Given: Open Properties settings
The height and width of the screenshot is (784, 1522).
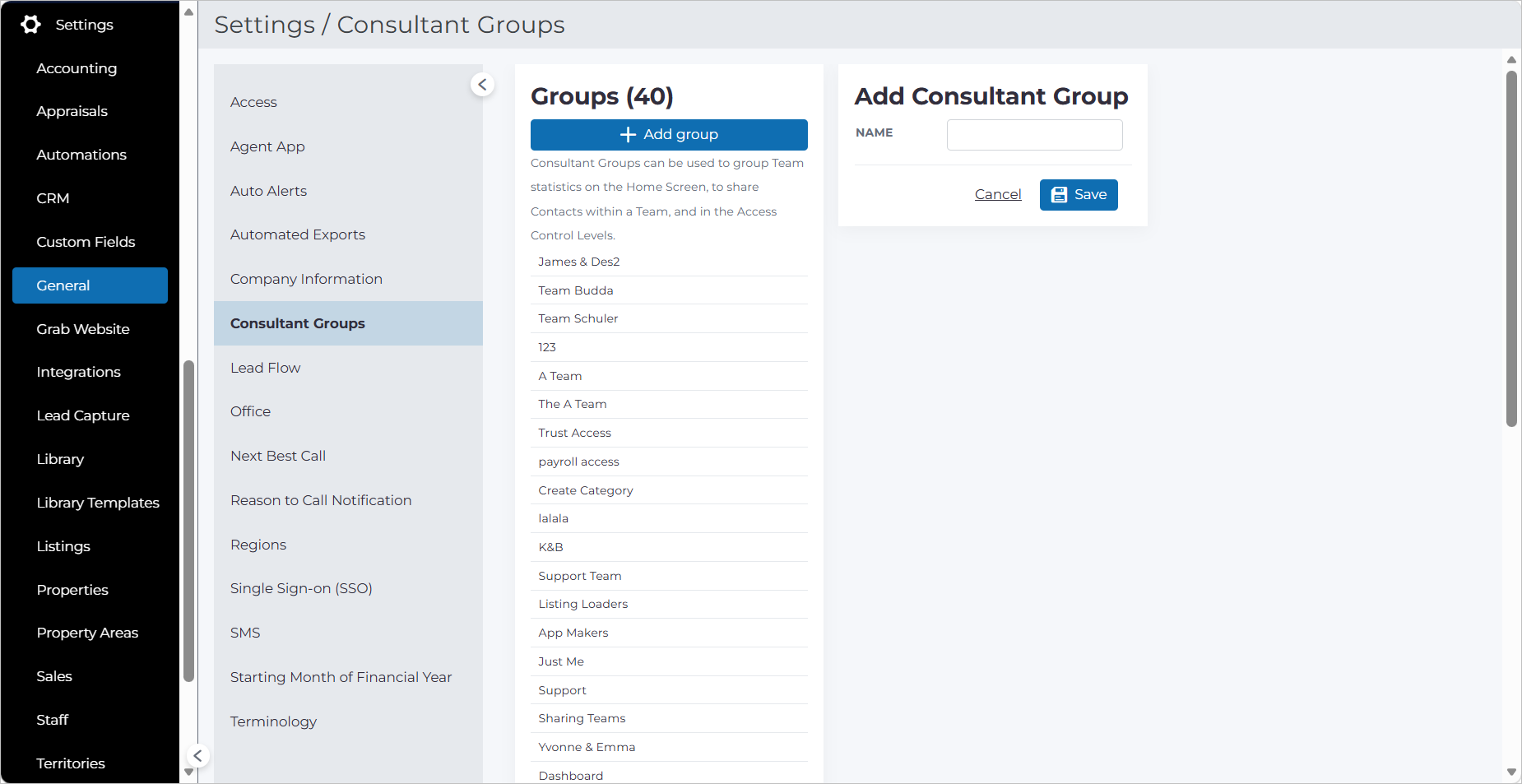Looking at the screenshot, I should (x=72, y=590).
